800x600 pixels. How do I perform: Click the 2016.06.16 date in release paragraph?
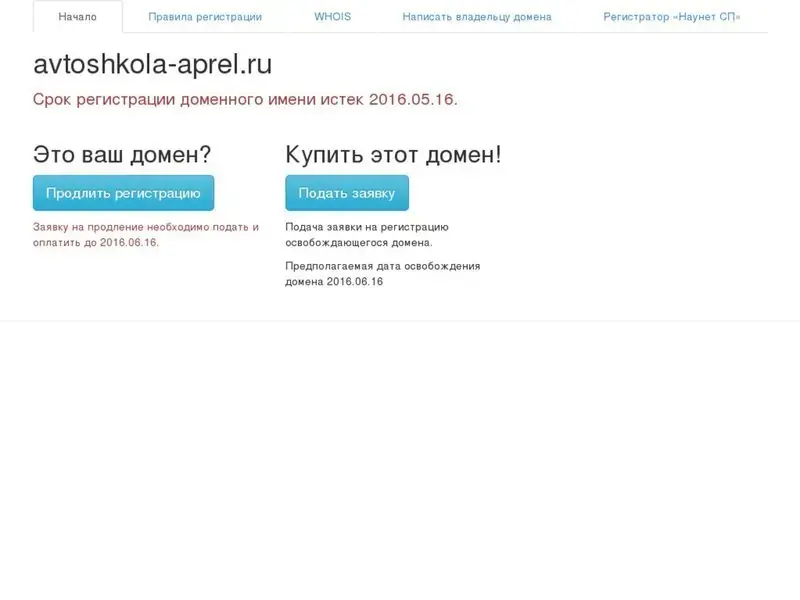click(355, 281)
